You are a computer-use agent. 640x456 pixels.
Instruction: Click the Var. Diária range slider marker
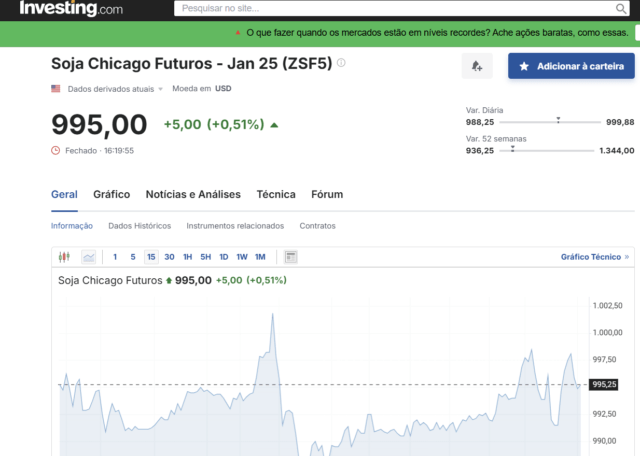coord(558,120)
